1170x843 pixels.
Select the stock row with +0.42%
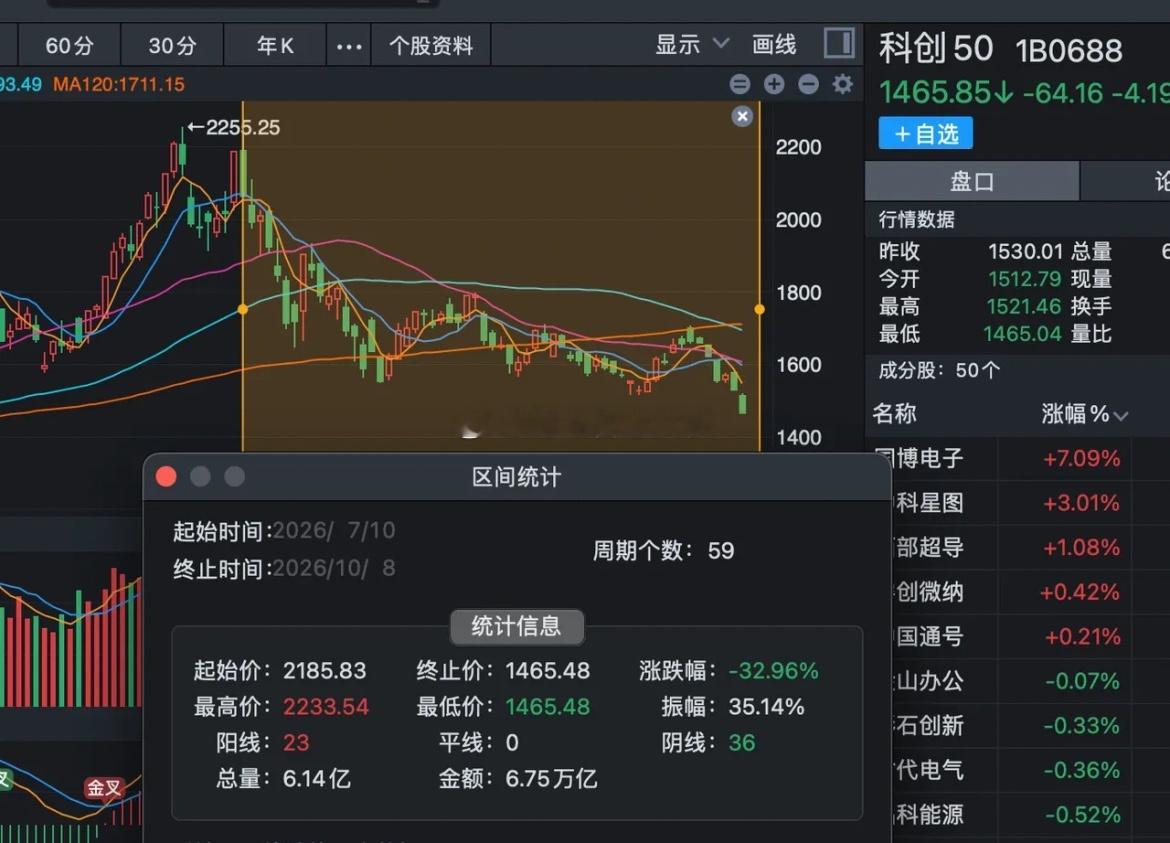[1030, 592]
